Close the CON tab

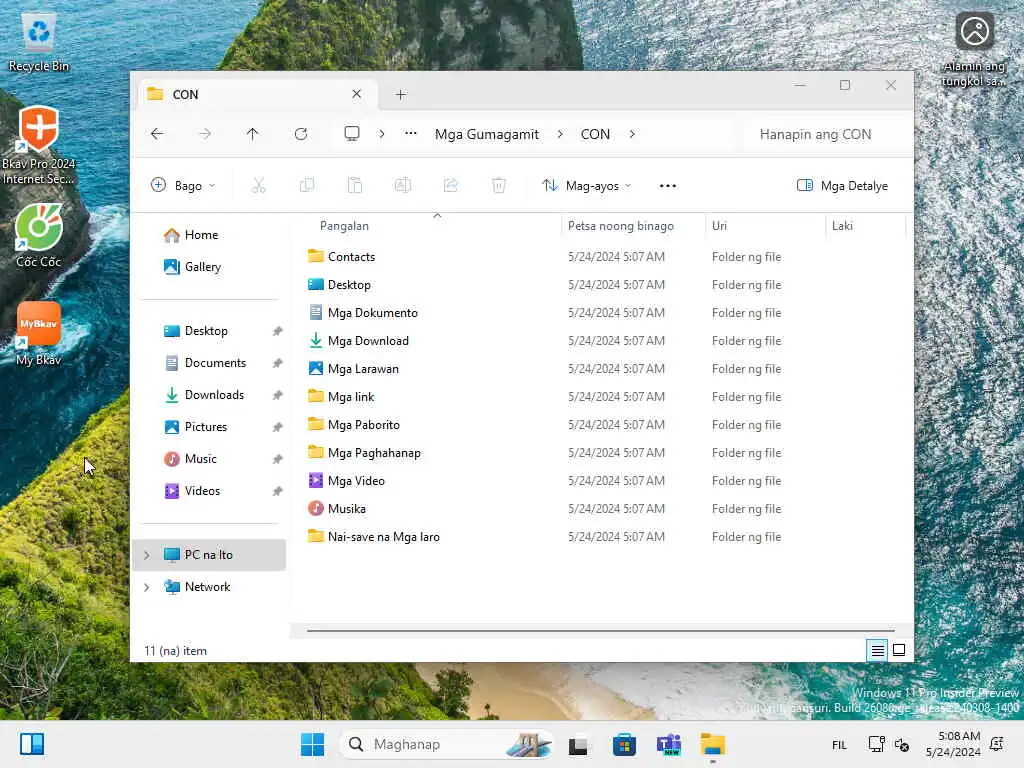coord(357,94)
